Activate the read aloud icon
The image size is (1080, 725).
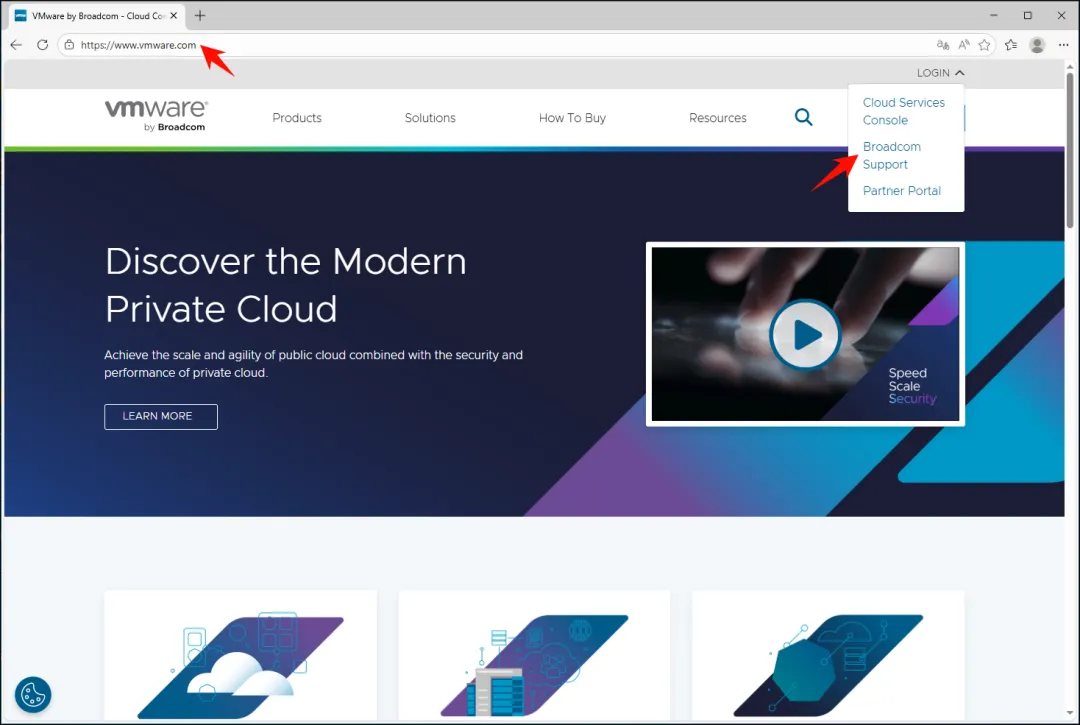point(964,45)
